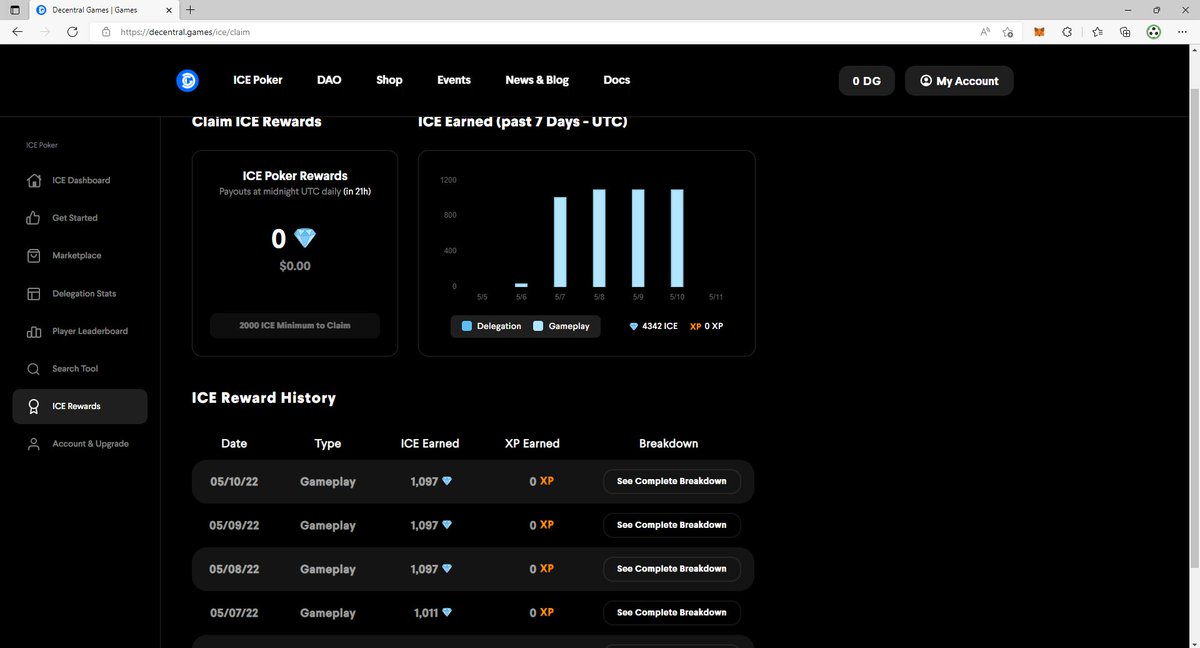Image resolution: width=1200 pixels, height=648 pixels.
Task: Open browser Collections
Action: [1125, 32]
